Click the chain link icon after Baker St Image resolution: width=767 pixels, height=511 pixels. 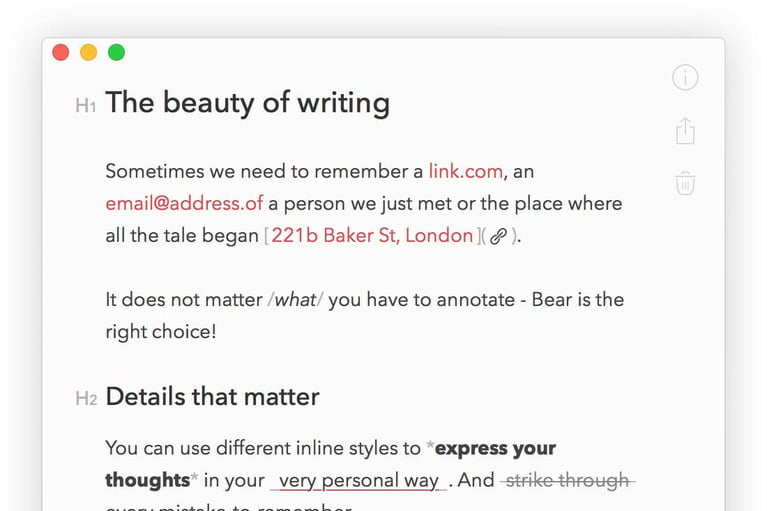pyautogui.click(x=498, y=237)
